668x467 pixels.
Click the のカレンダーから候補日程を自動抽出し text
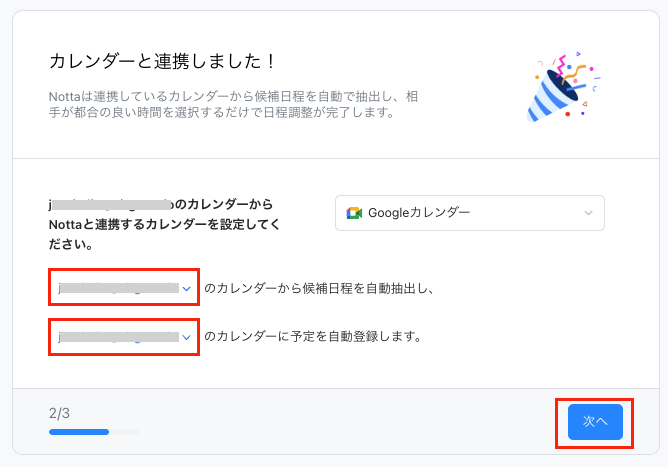tap(319, 288)
